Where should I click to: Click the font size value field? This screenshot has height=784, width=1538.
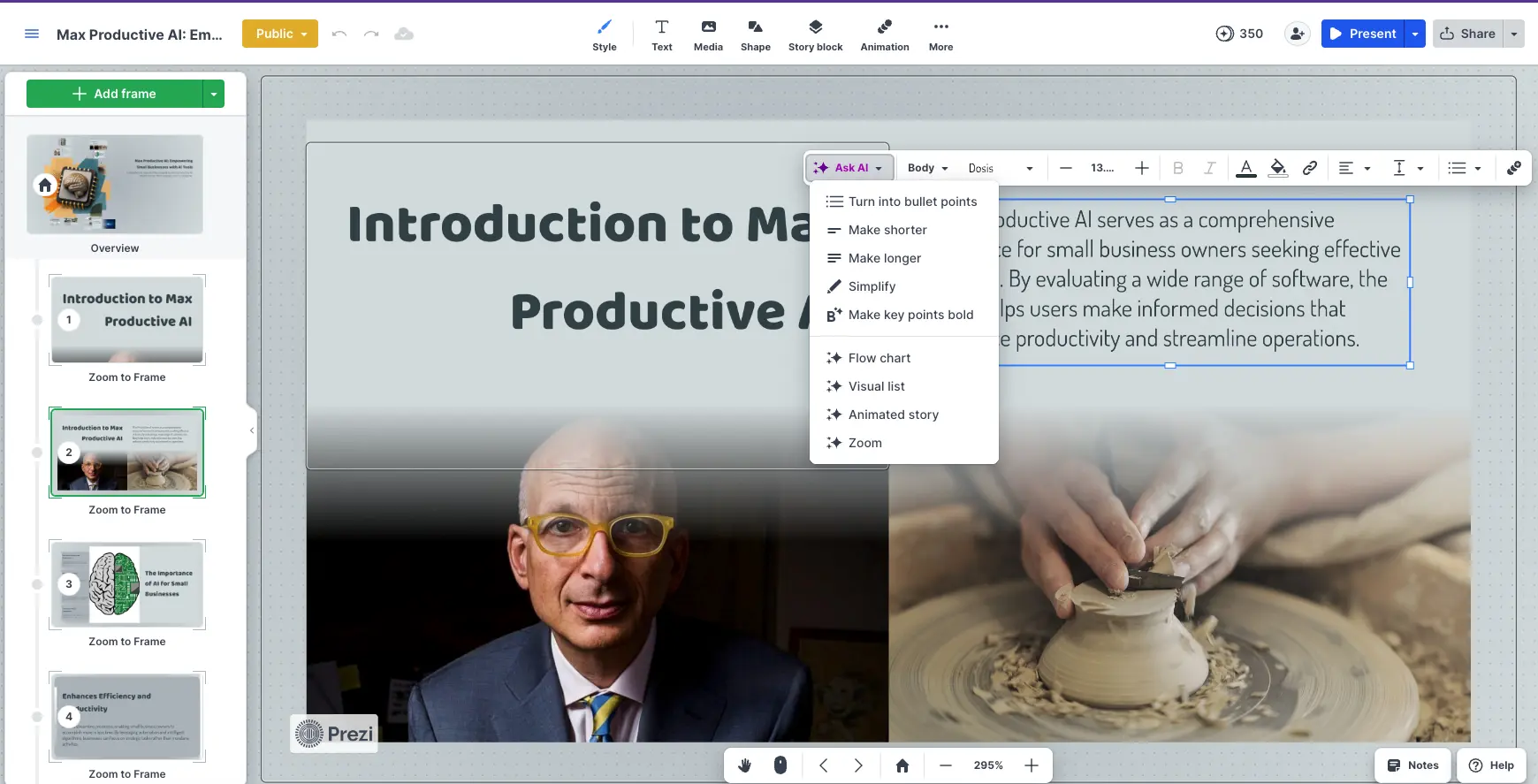[1103, 168]
